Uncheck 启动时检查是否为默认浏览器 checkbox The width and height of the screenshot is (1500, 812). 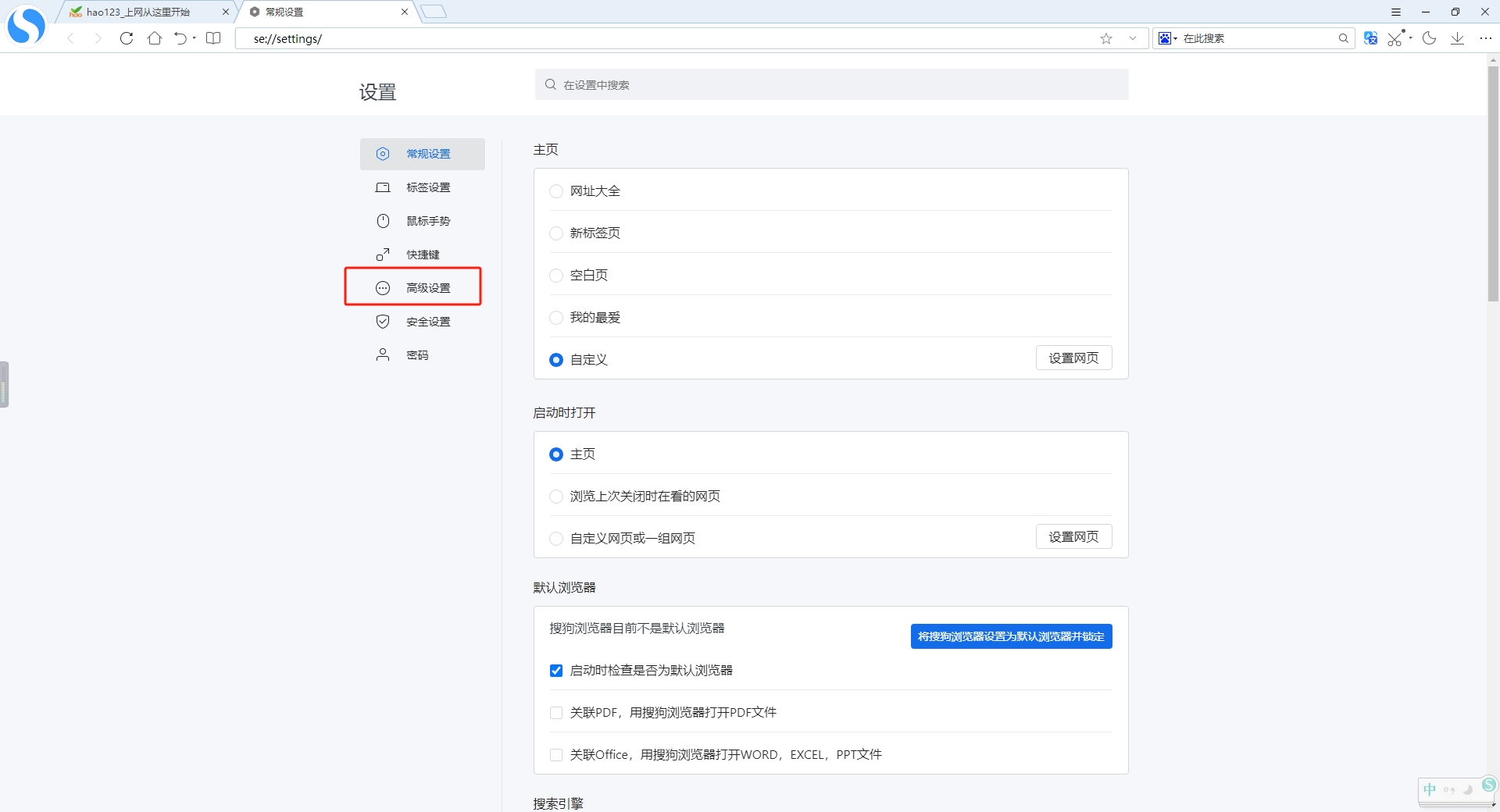point(556,671)
